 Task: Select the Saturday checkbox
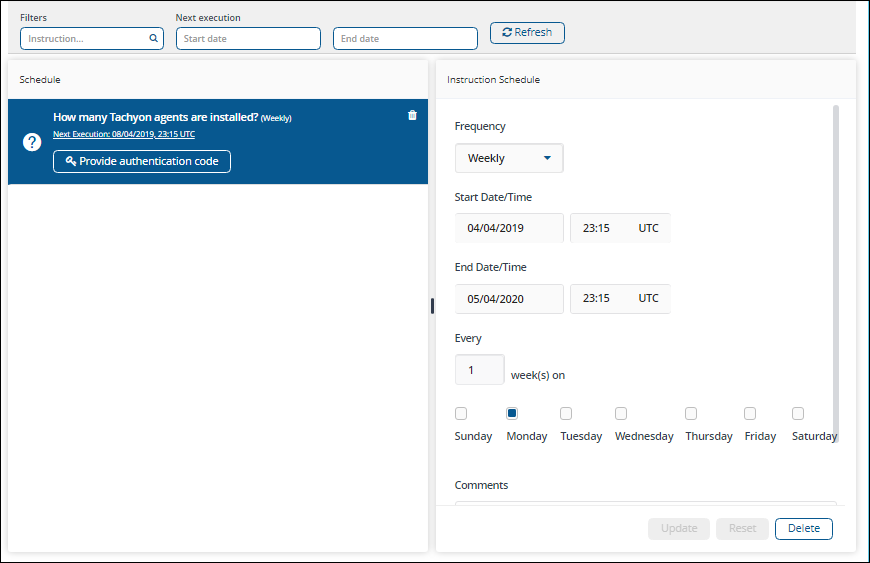click(798, 413)
